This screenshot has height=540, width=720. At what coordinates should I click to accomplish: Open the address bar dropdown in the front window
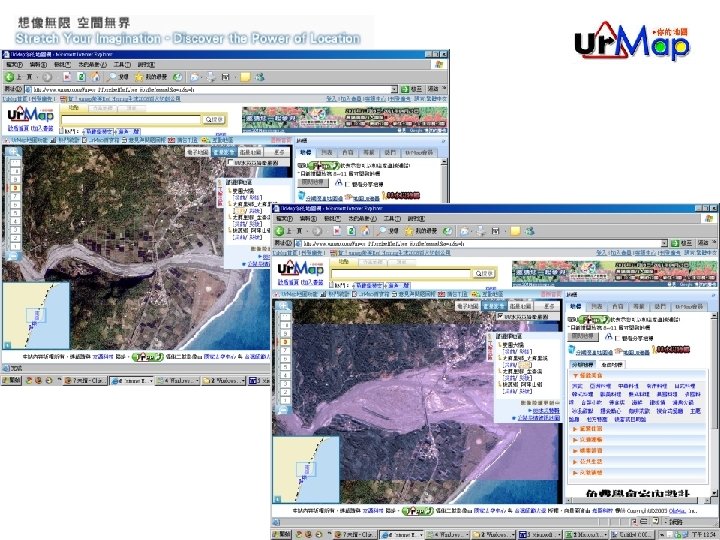click(664, 243)
